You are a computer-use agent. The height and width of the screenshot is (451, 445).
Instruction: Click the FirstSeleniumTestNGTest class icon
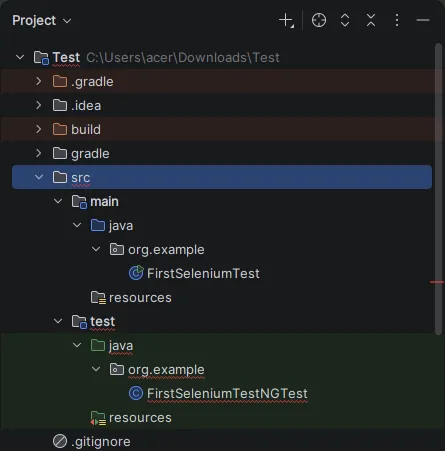136,393
